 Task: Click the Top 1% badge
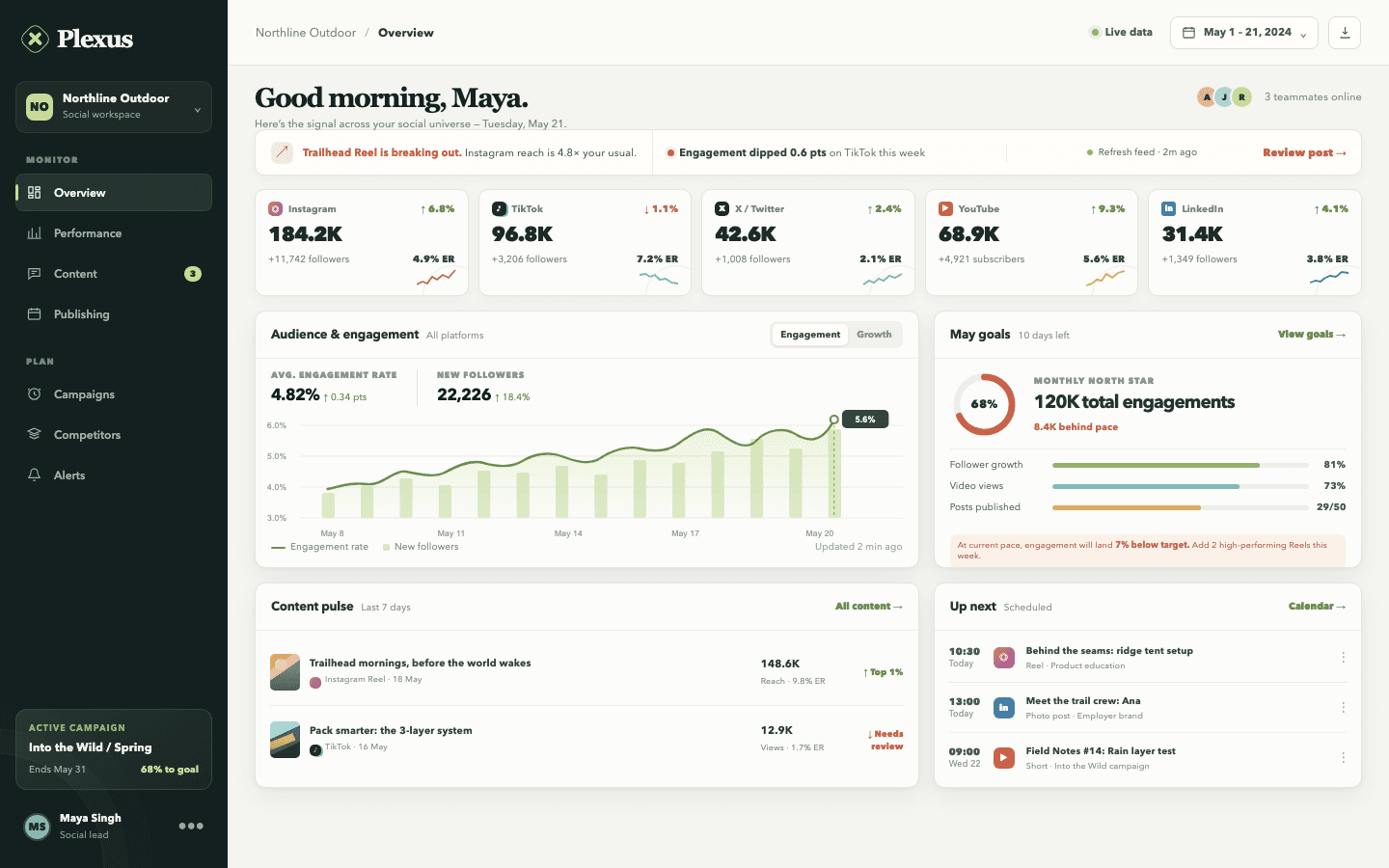(883, 672)
